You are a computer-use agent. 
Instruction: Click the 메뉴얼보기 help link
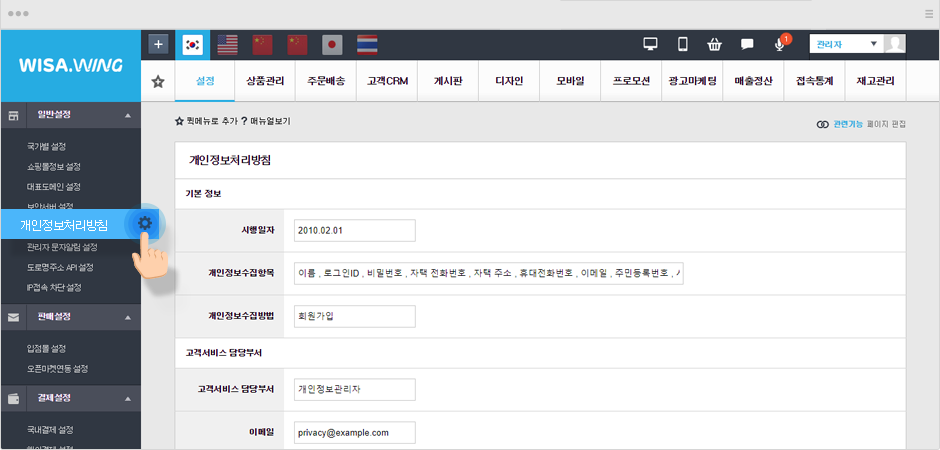coord(266,121)
